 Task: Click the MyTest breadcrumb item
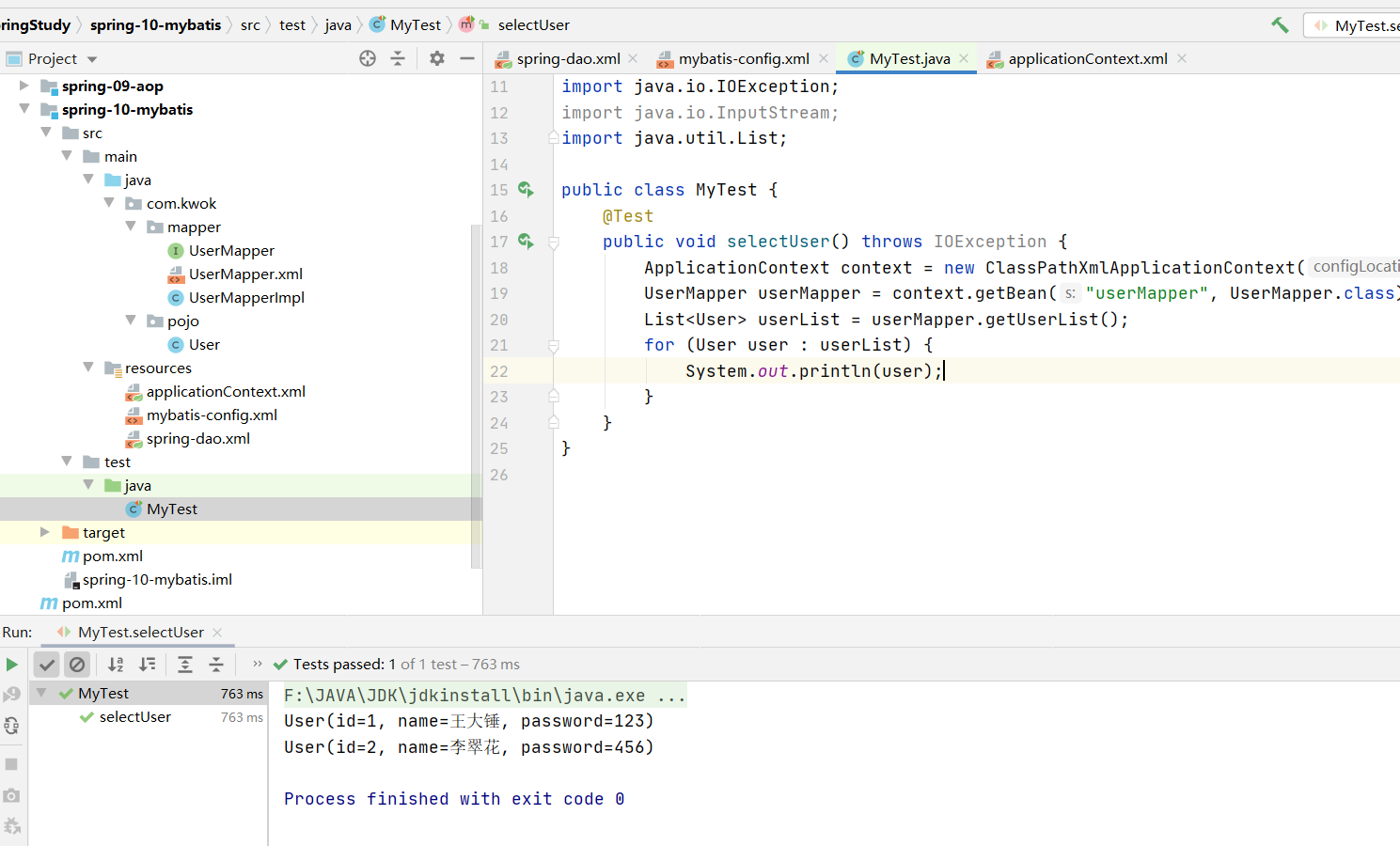coord(405,25)
